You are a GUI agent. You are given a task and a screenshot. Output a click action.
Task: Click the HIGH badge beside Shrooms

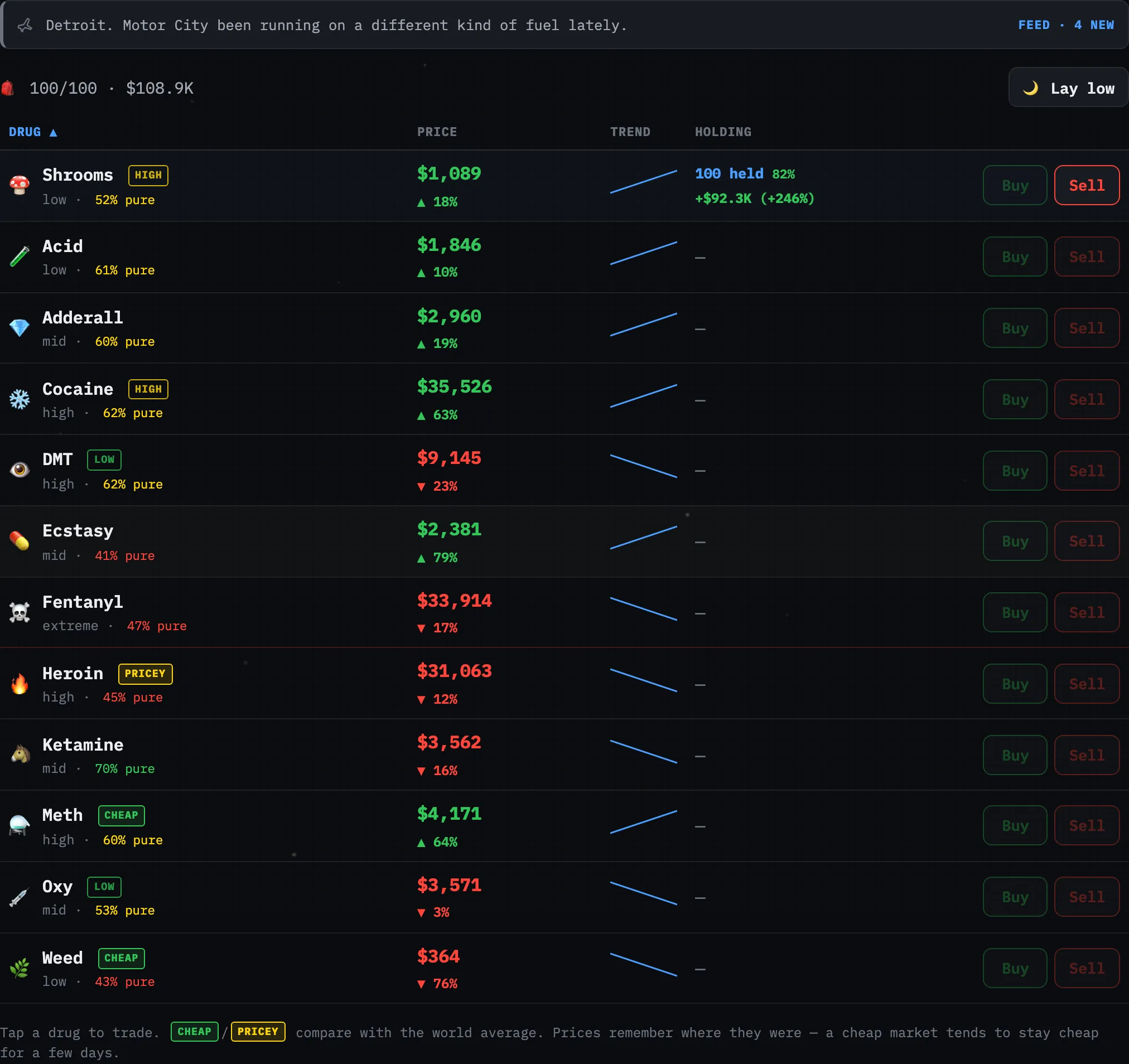point(148,176)
